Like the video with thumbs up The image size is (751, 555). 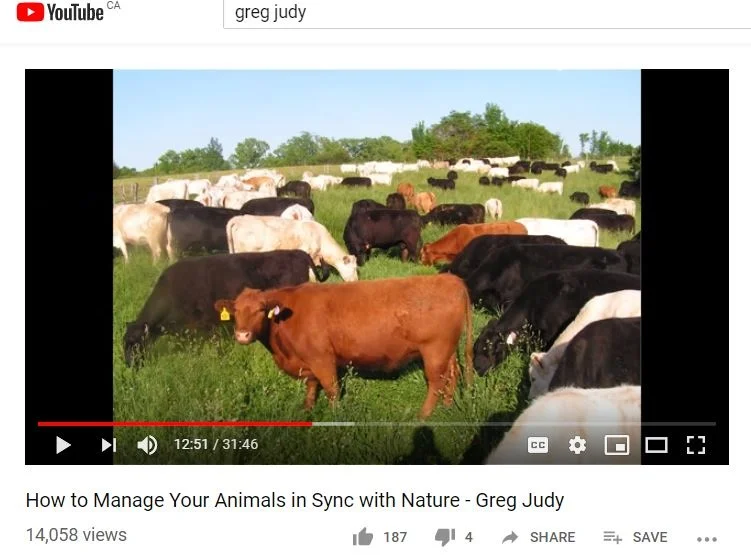coord(363,537)
